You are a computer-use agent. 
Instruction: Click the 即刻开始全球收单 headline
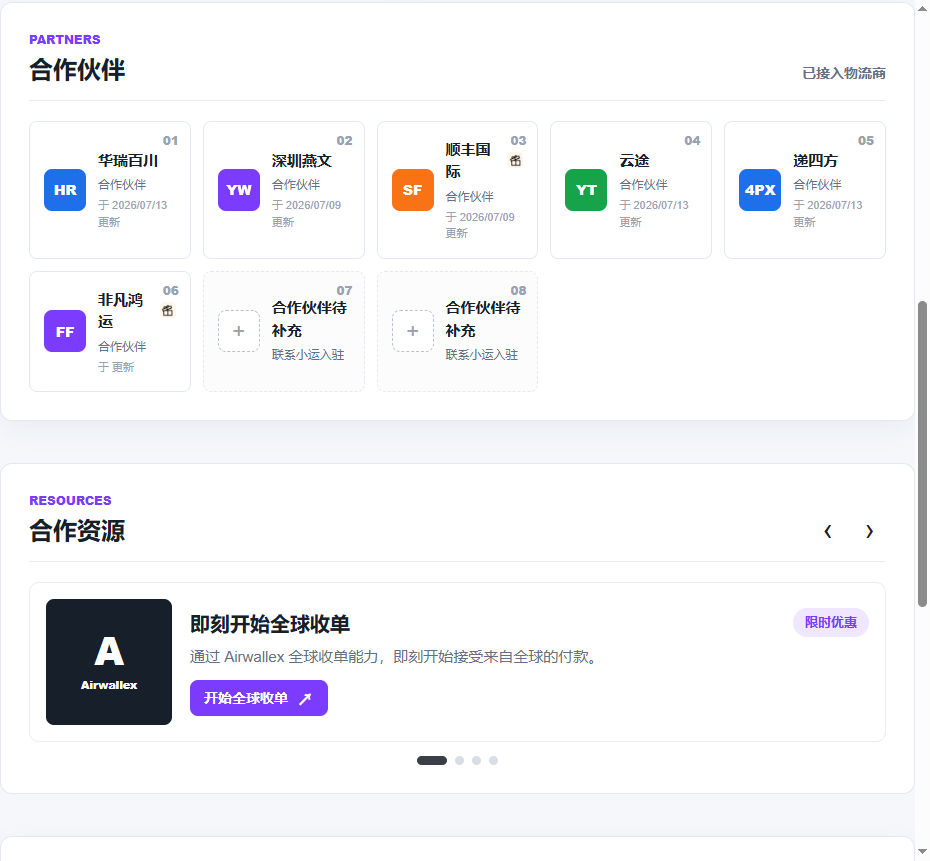(270, 624)
